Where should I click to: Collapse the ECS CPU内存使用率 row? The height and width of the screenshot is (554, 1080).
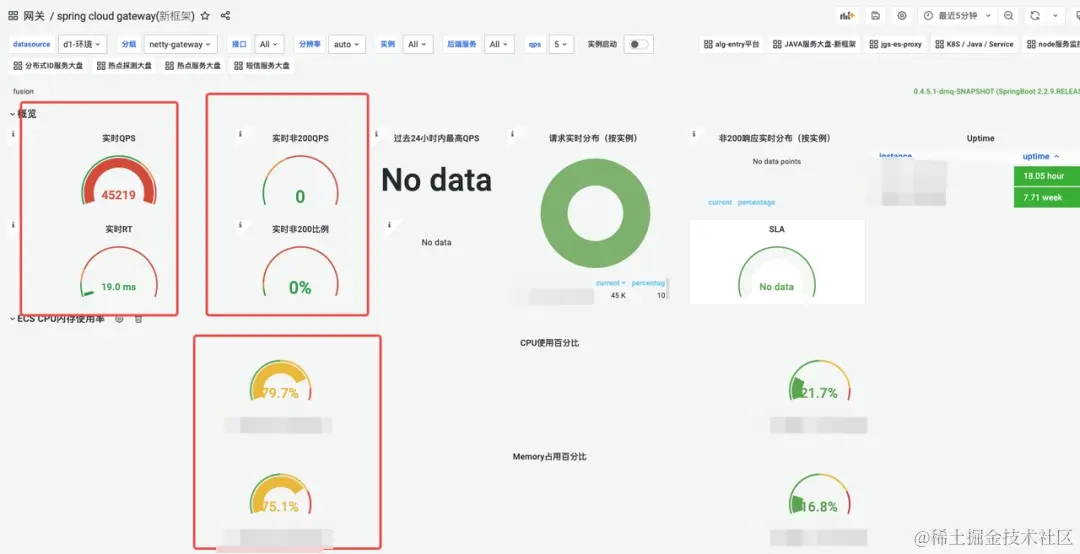(x=56, y=319)
